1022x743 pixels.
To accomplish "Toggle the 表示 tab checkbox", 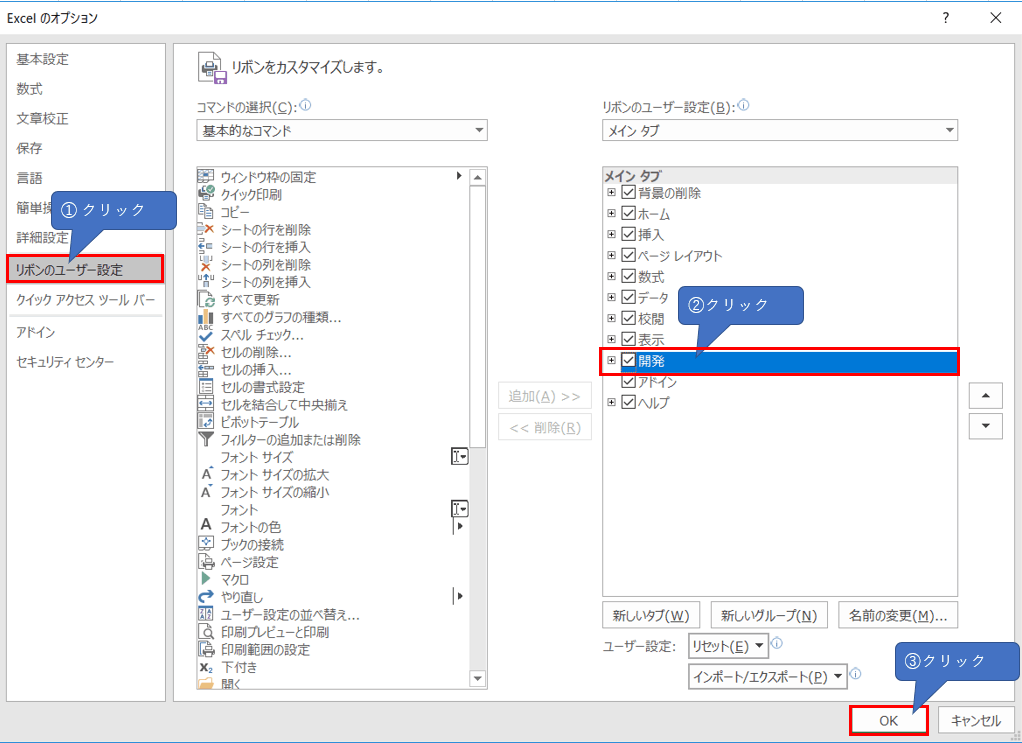I will tap(628, 339).
